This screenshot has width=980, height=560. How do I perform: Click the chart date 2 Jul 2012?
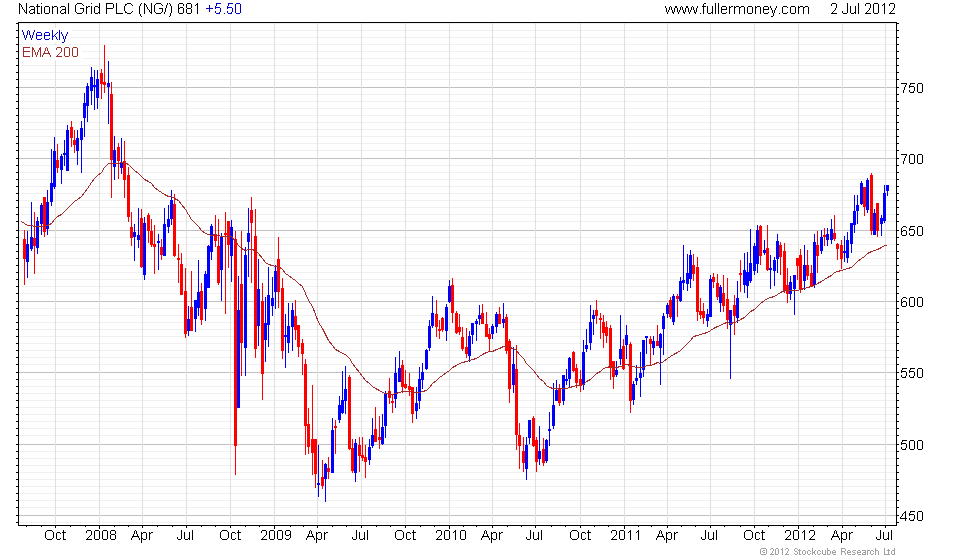coord(863,9)
